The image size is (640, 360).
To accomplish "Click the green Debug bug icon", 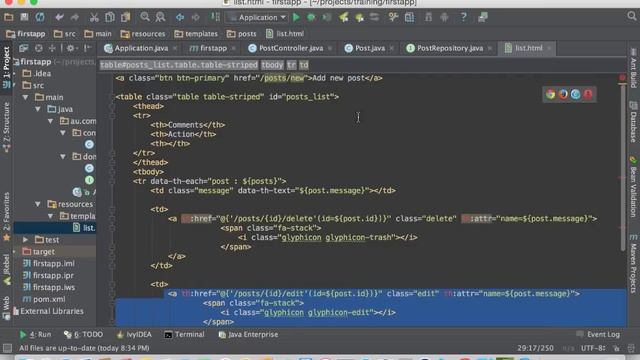I will (x=311, y=17).
